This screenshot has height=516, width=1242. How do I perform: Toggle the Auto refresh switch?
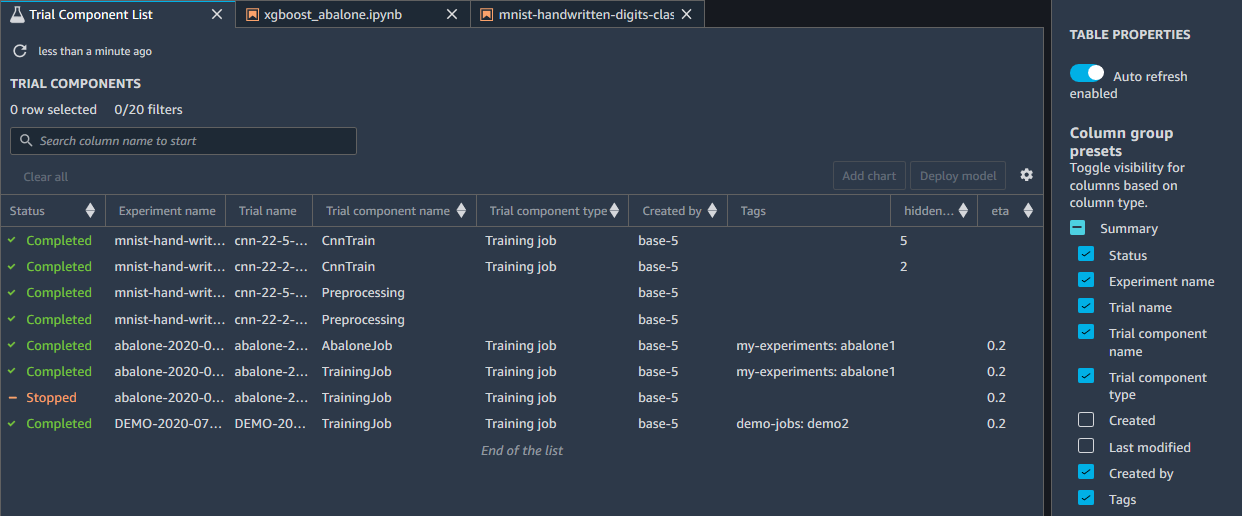(1087, 74)
